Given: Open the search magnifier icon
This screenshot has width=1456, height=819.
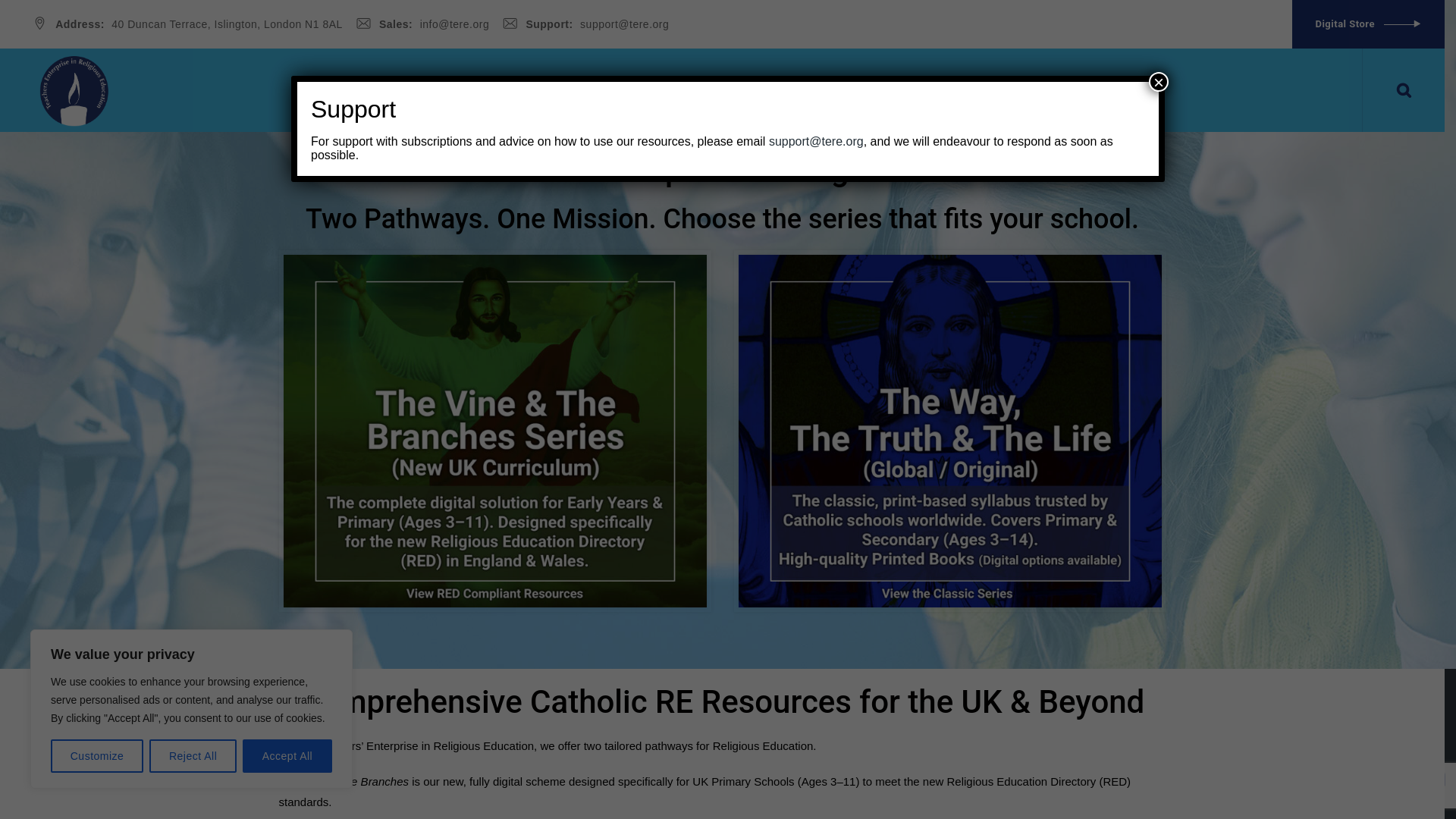Looking at the screenshot, I should 1404,90.
